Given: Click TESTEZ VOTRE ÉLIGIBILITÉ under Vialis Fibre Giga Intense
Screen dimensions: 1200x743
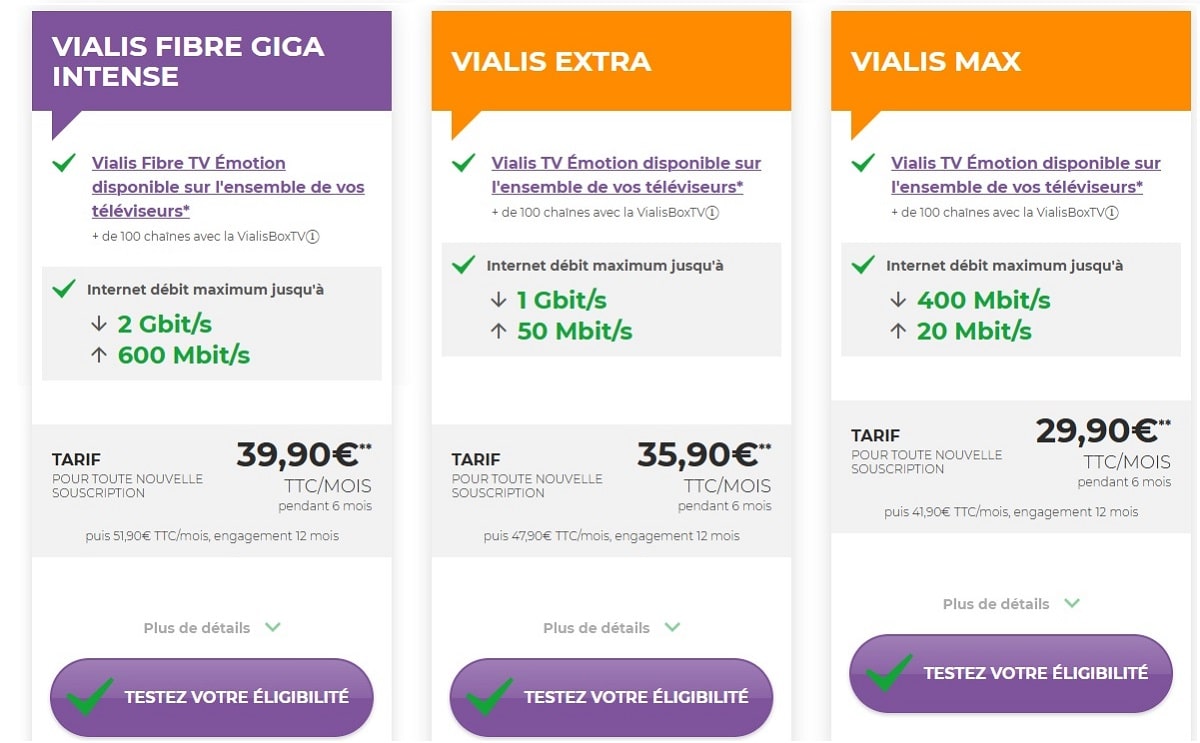Looking at the screenshot, I should pyautogui.click(x=212, y=698).
